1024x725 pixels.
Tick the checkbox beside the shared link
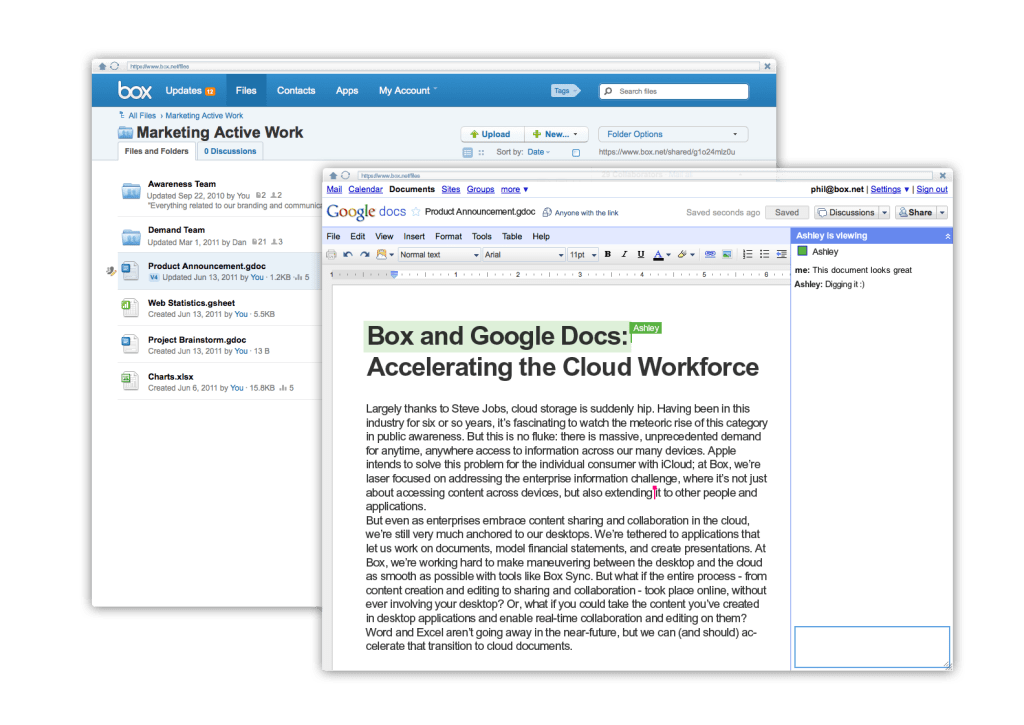tap(576, 153)
